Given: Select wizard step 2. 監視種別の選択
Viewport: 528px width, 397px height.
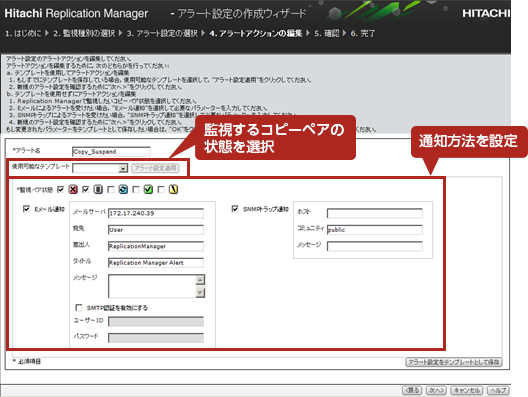Looking at the screenshot, I should 84,33.
